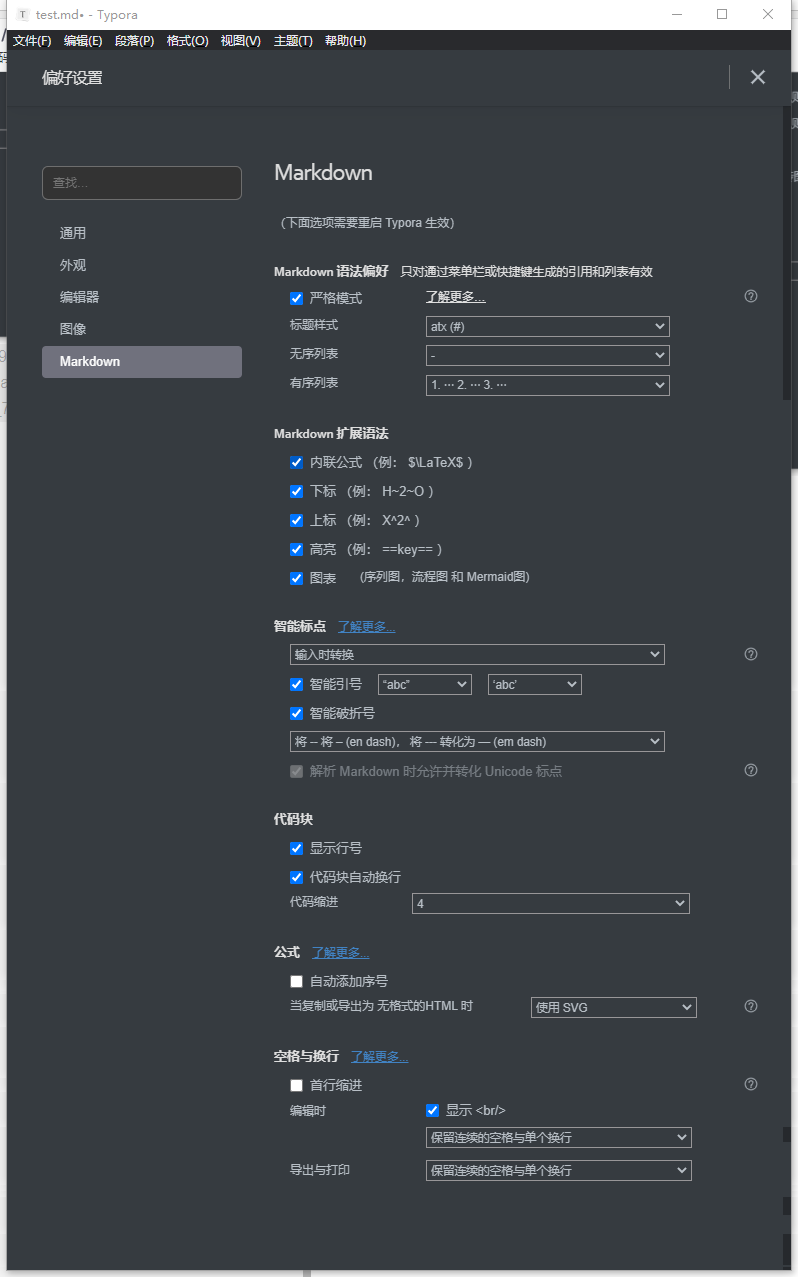Open the 标题样式 dropdown showing atx (#)
The image size is (798, 1277).
tap(547, 326)
